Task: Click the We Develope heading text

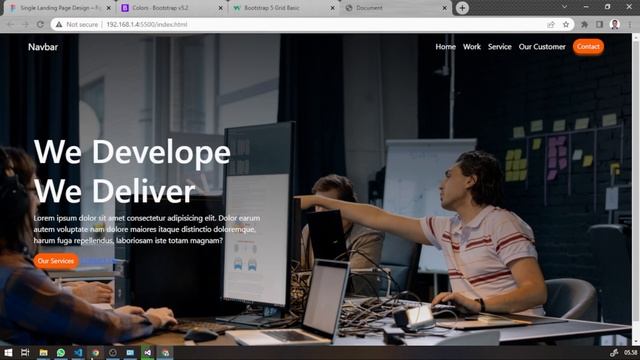Action: (132, 152)
